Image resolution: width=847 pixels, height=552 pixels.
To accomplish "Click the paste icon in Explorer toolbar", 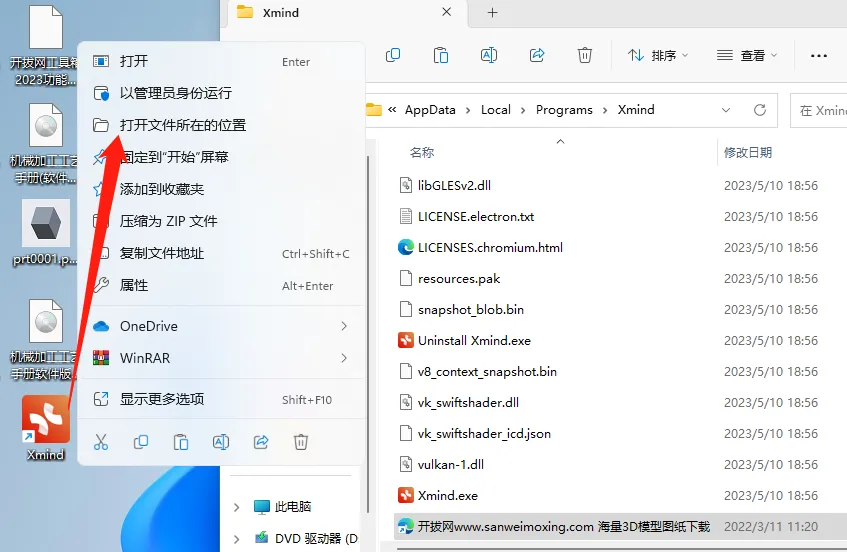I will [x=441, y=55].
